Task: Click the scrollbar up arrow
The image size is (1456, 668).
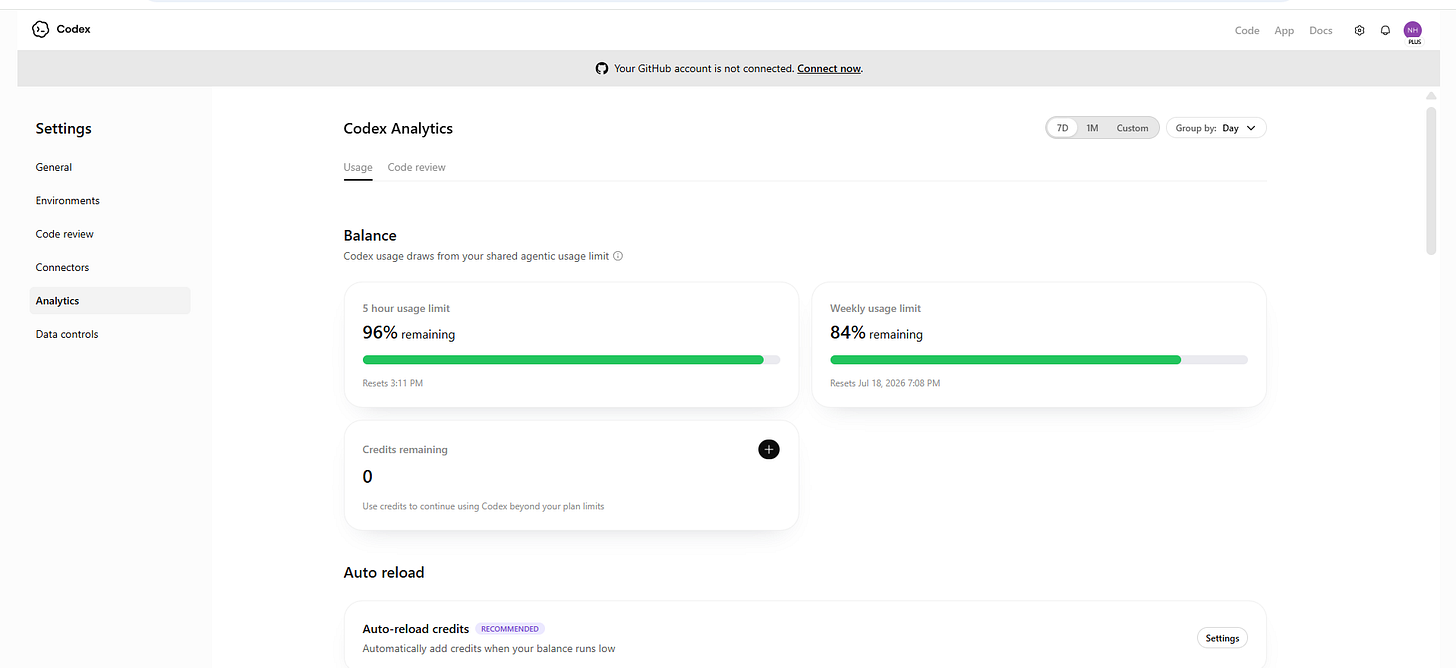Action: coord(1430,95)
